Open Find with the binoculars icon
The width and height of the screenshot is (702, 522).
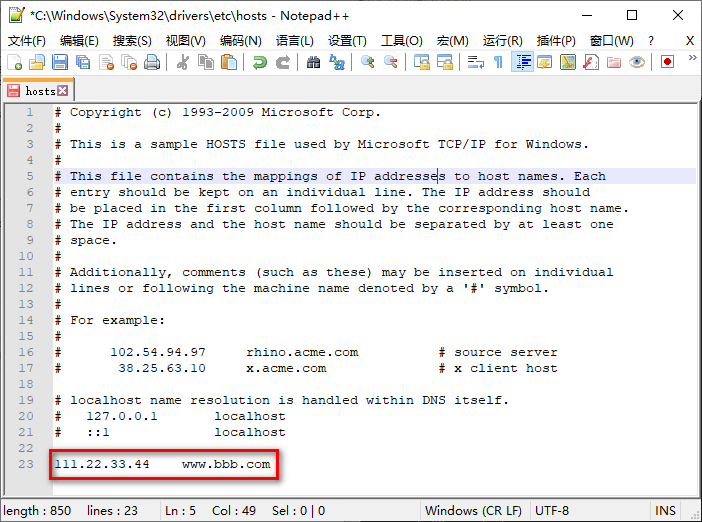313,62
